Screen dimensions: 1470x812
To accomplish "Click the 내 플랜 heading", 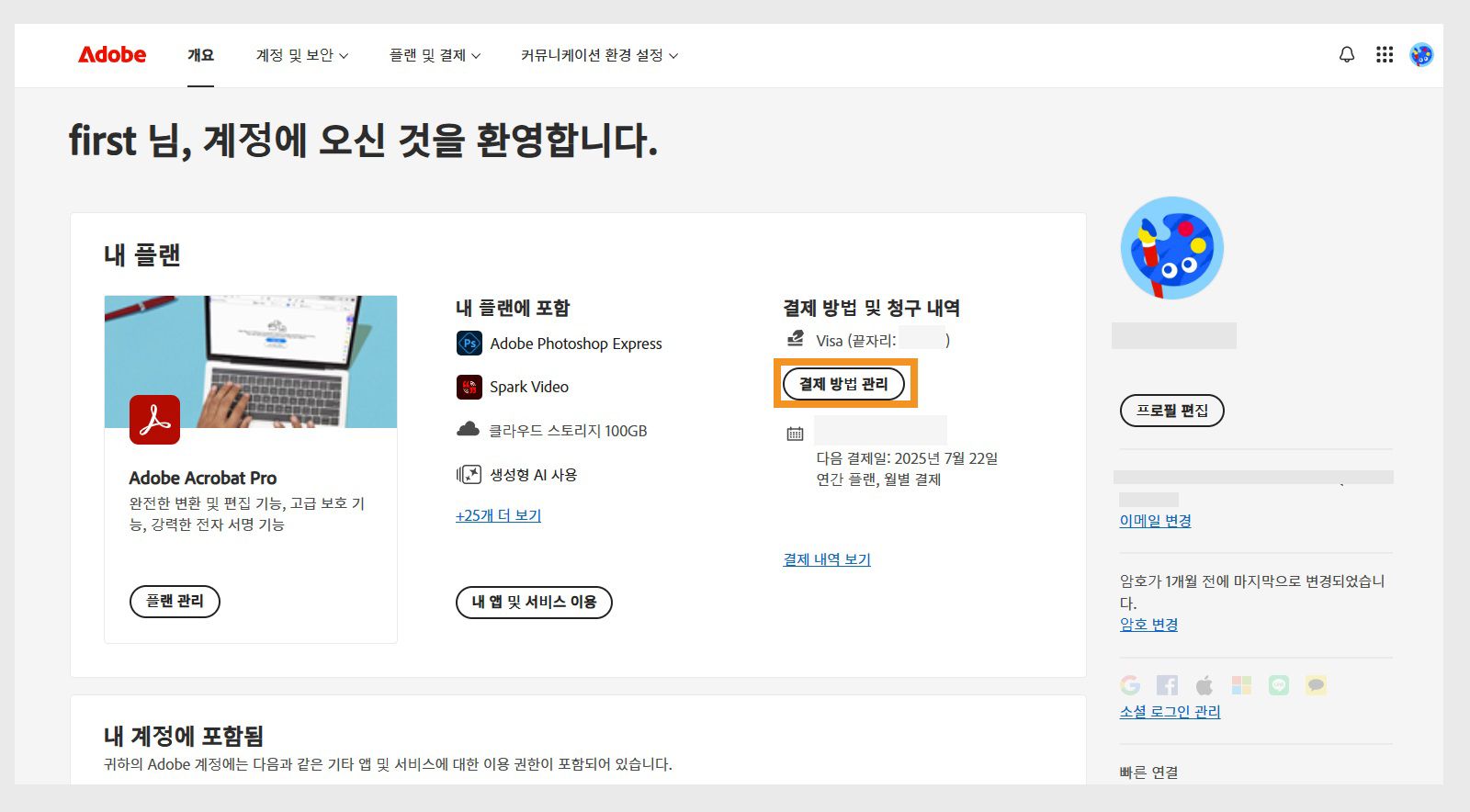I will tap(142, 255).
